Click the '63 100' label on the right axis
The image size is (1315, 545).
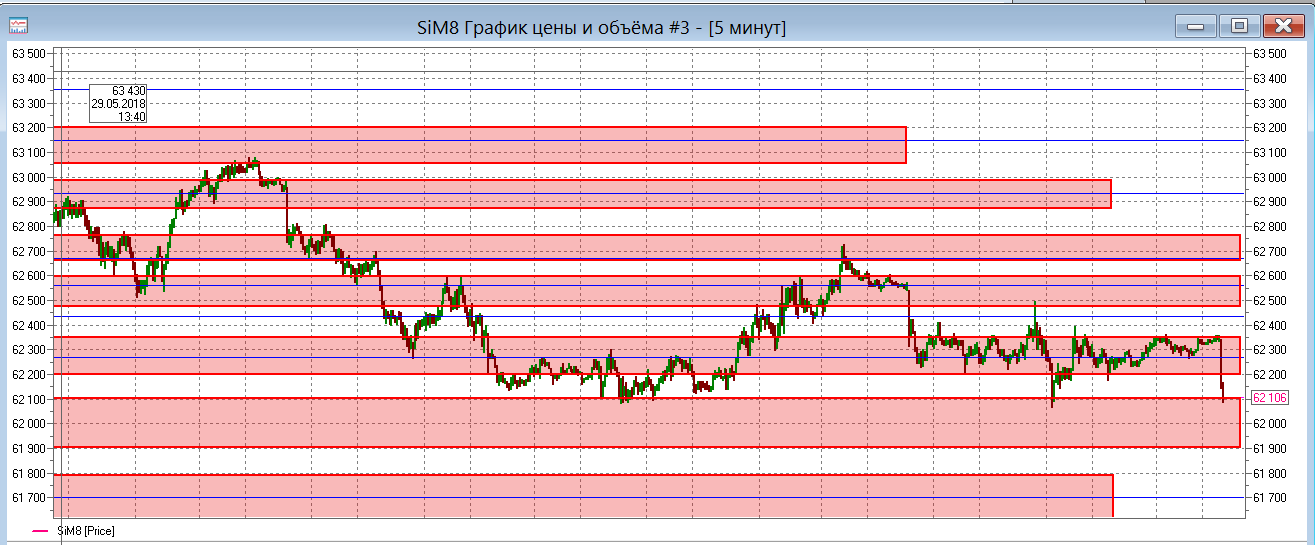(1271, 152)
